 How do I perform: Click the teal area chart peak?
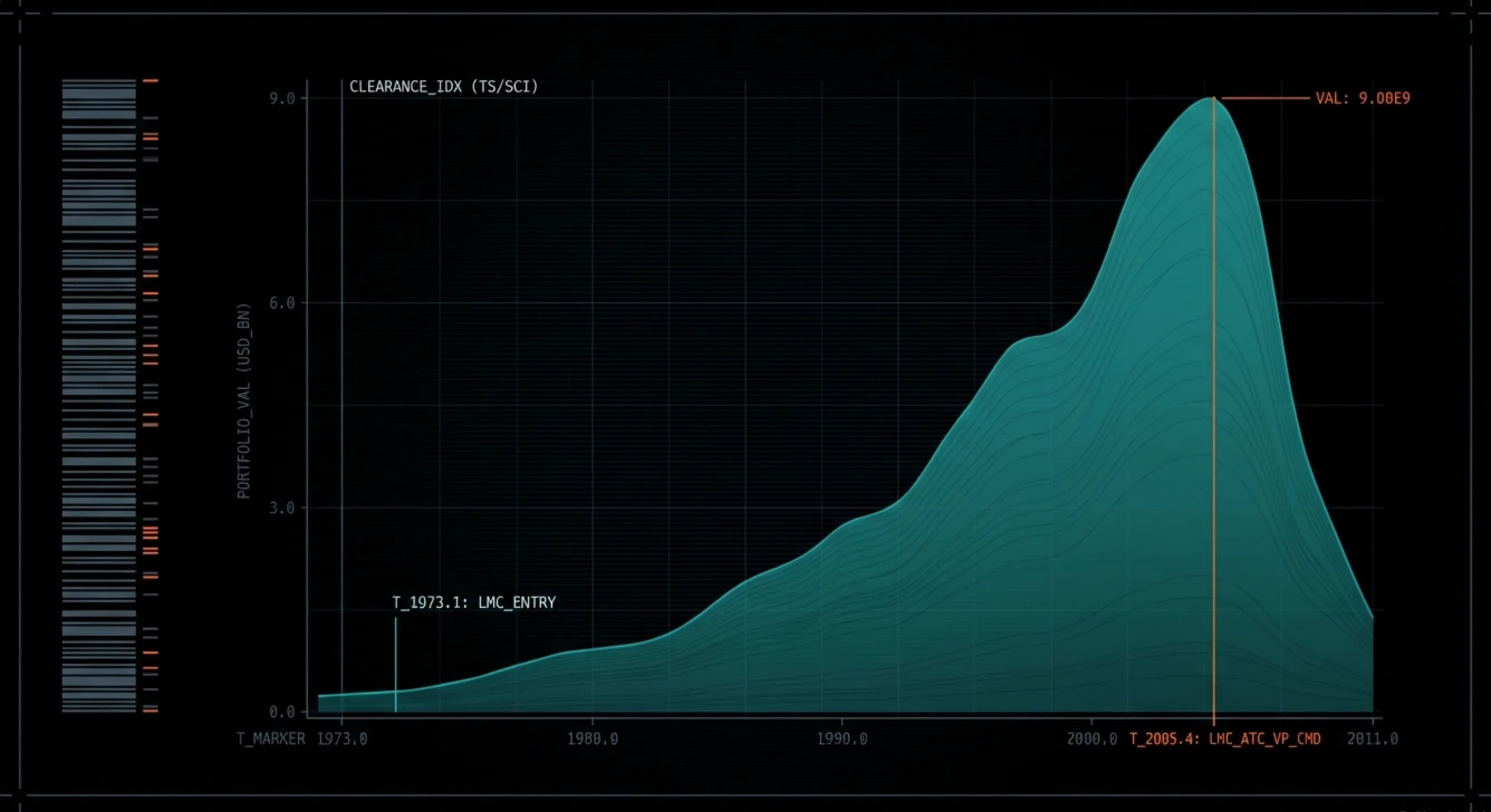tap(1207, 104)
